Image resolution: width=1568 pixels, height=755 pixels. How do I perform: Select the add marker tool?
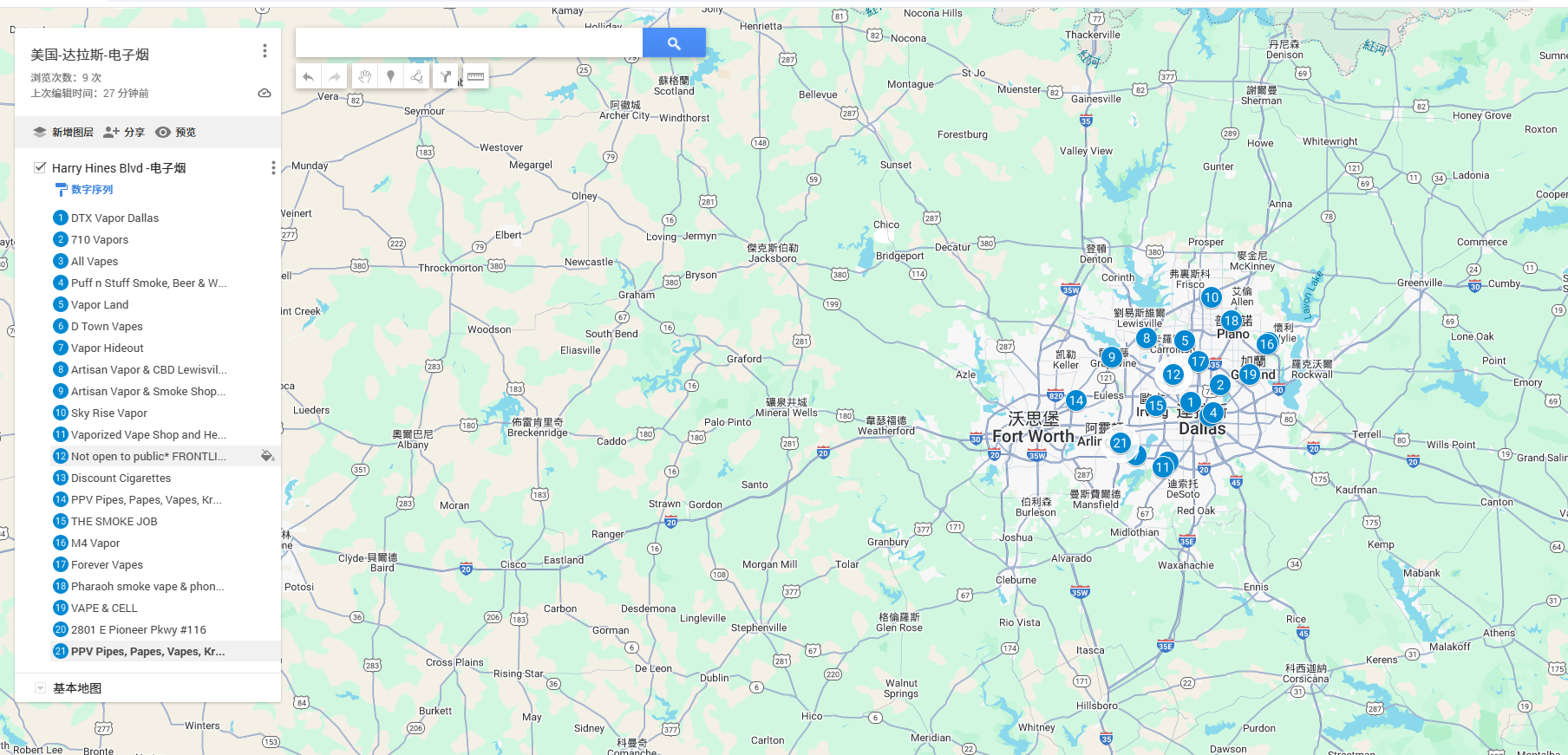(391, 77)
